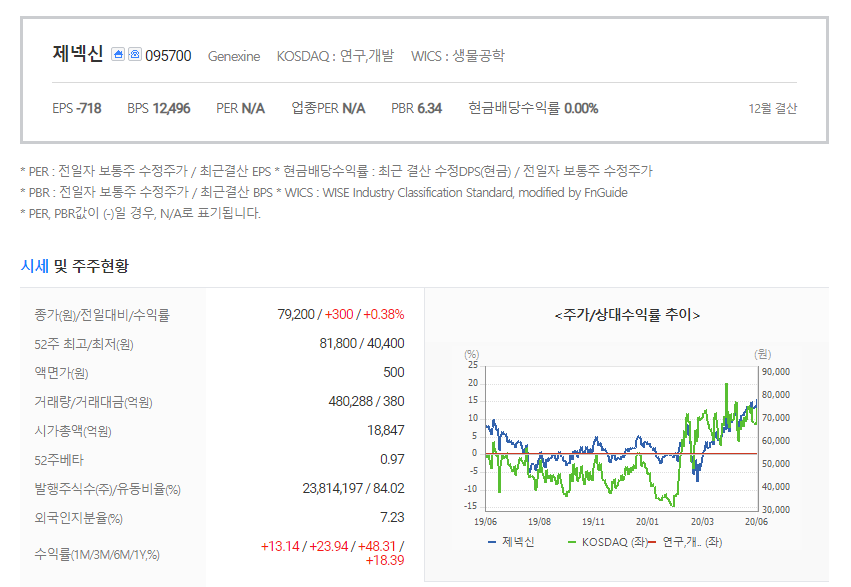851x587 pixels.
Task: Click the closing price value 79,200 / +300
Action: click(x=315, y=314)
